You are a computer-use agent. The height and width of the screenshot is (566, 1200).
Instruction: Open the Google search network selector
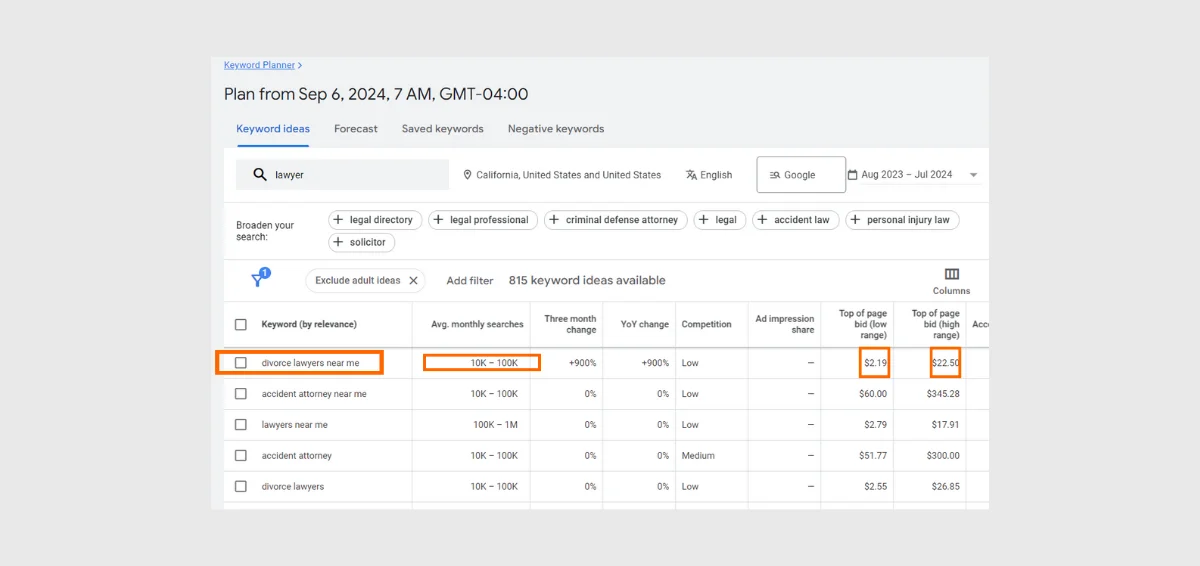(801, 175)
